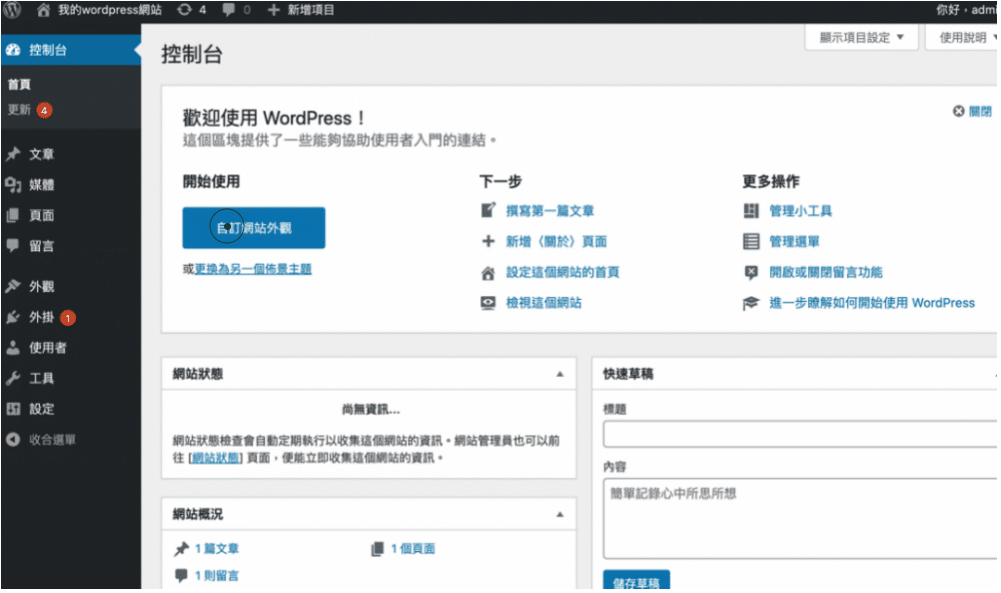Open the 開啟或關閉留言功能 link
This screenshot has width=1001, height=593.
click(x=827, y=273)
